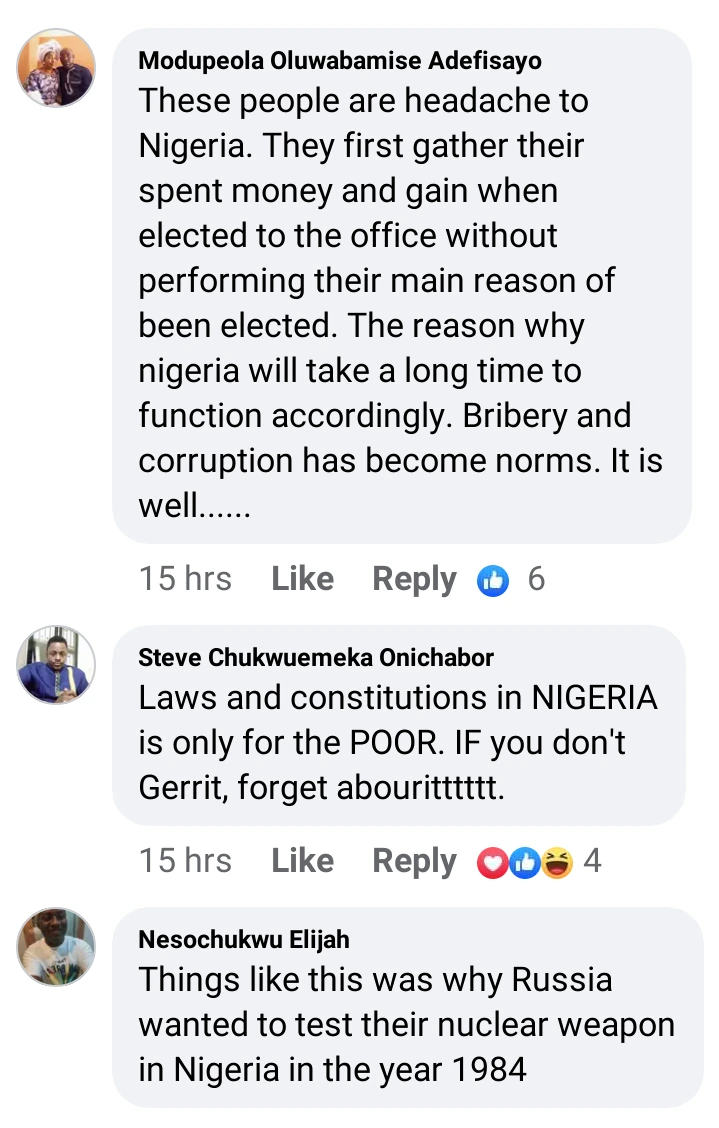Reply to Modupeola's comment
The height and width of the screenshot is (1128, 719).
click(x=414, y=579)
